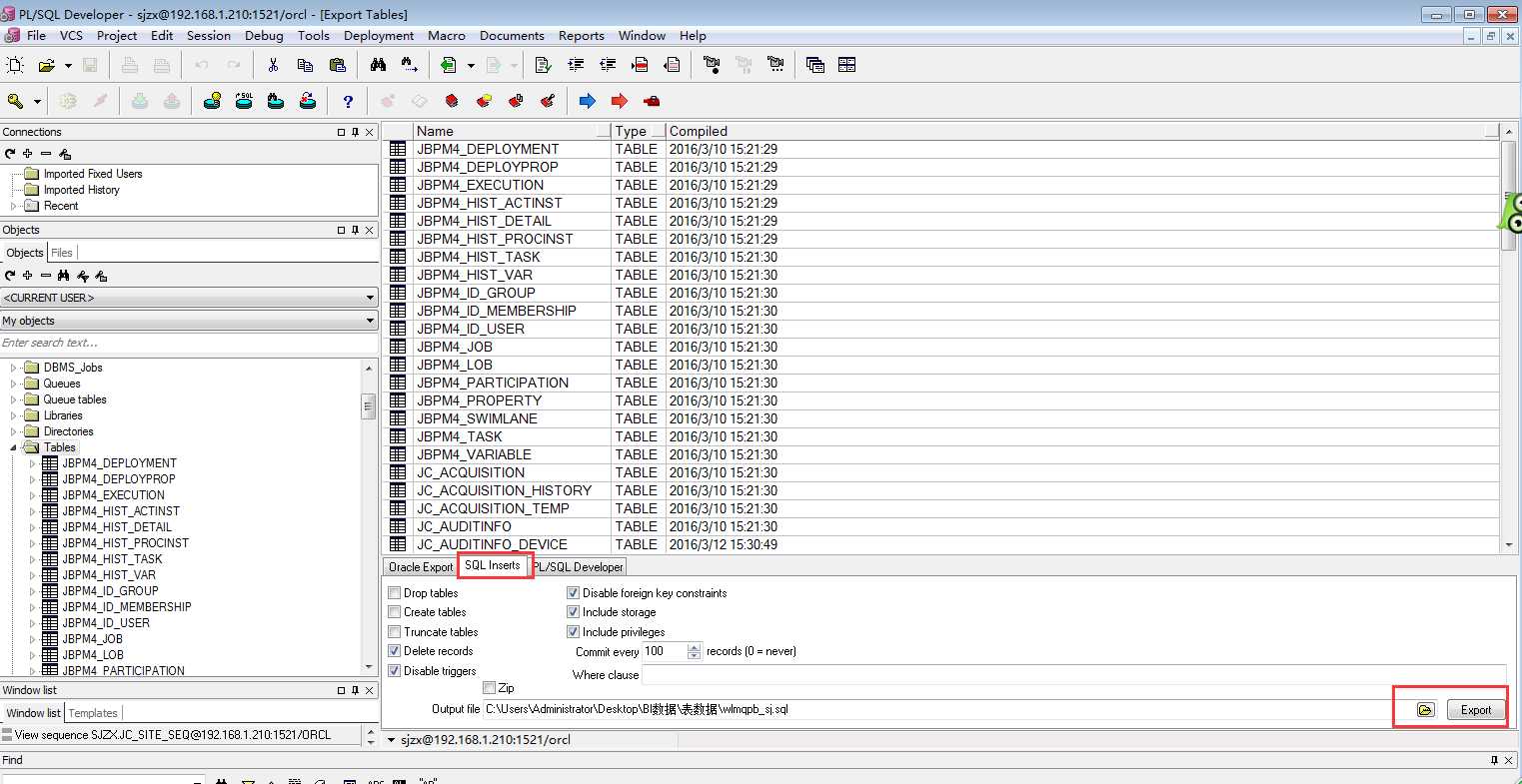Screen dimensions: 1522x784
Task: Click the blue right arrow toolbar icon
Action: pyautogui.click(x=588, y=101)
